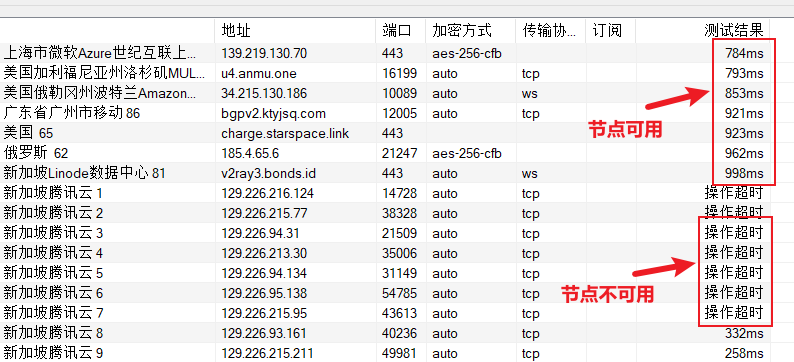794x362 pixels.
Task: Click port value 38328
Action: (400, 214)
